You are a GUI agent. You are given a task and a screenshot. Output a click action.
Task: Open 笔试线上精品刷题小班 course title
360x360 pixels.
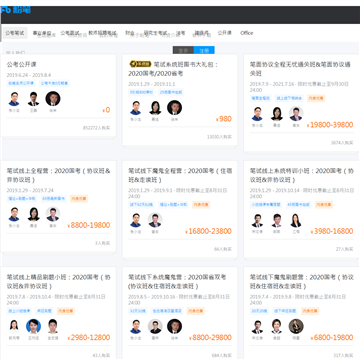click(x=59, y=282)
